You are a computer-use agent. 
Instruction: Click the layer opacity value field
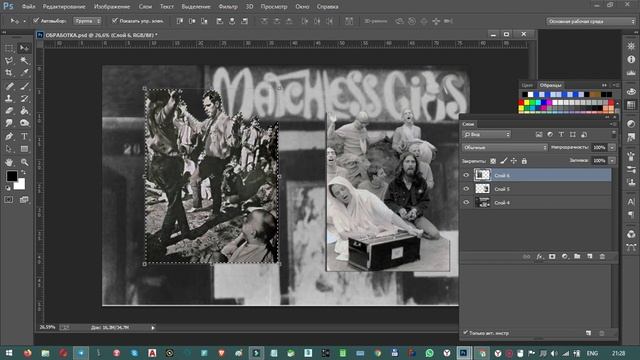[x=599, y=147]
